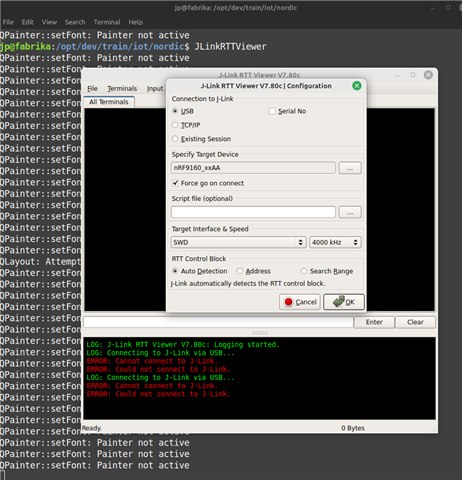Maximize the J-Link RTT Viewer window

point(413,75)
